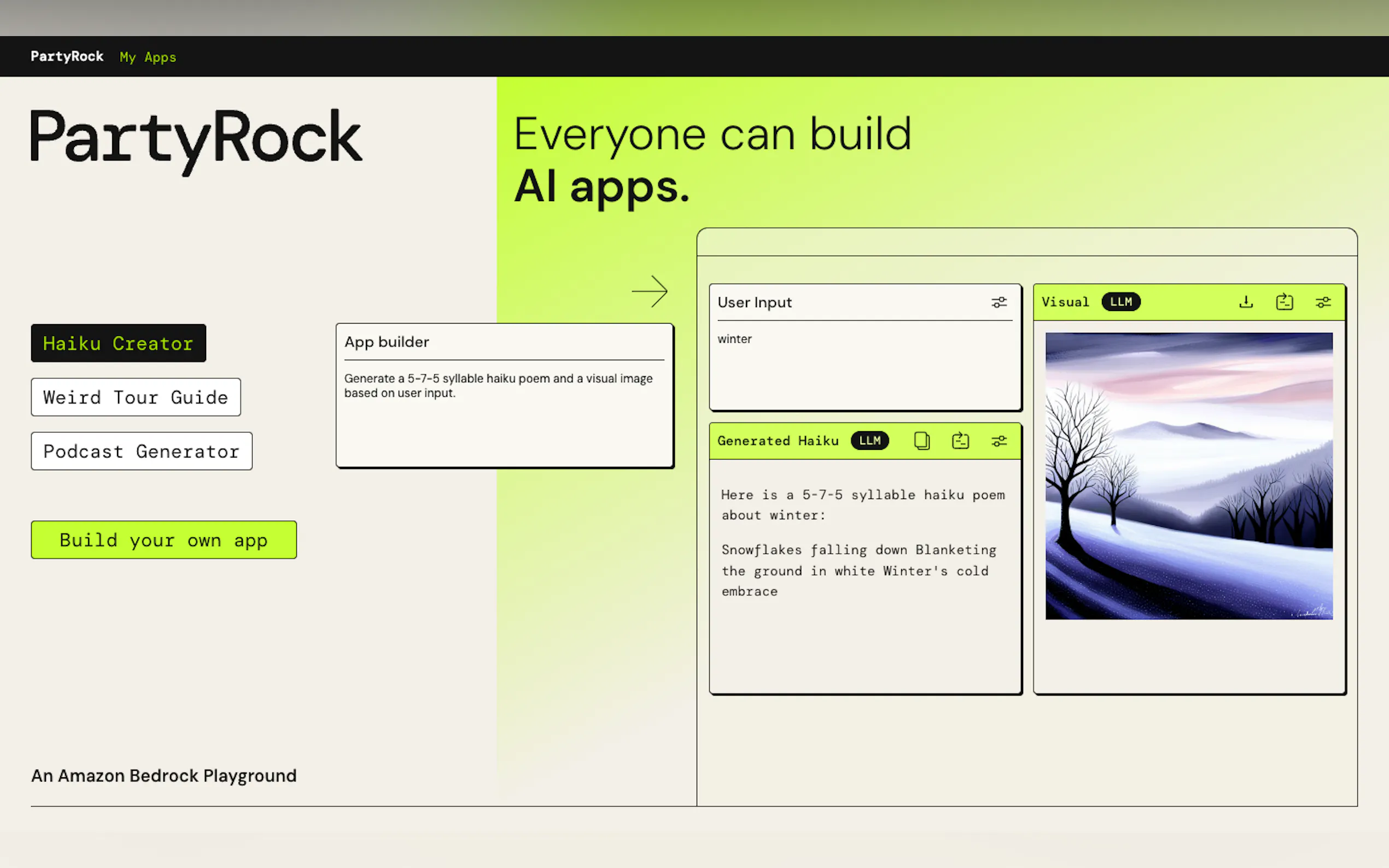Click regenerate icon on Generated Haiku
This screenshot has height=868, width=1389.
coord(960,441)
